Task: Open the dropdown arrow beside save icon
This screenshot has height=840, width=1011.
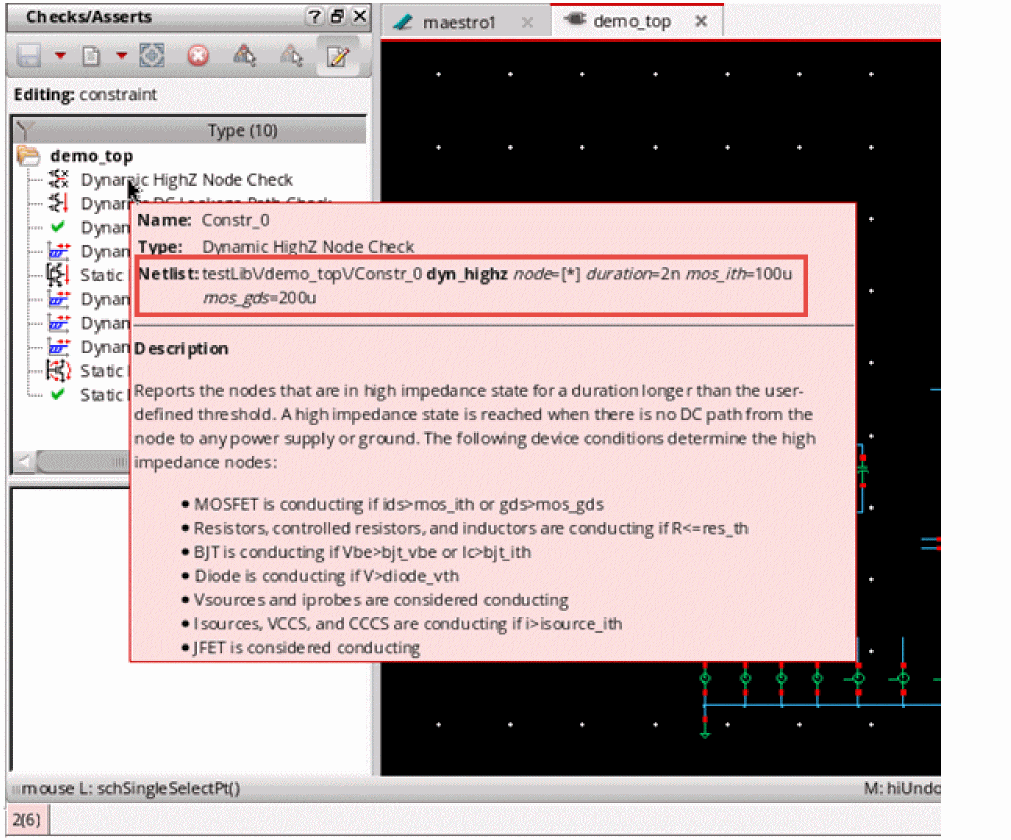Action: click(60, 56)
